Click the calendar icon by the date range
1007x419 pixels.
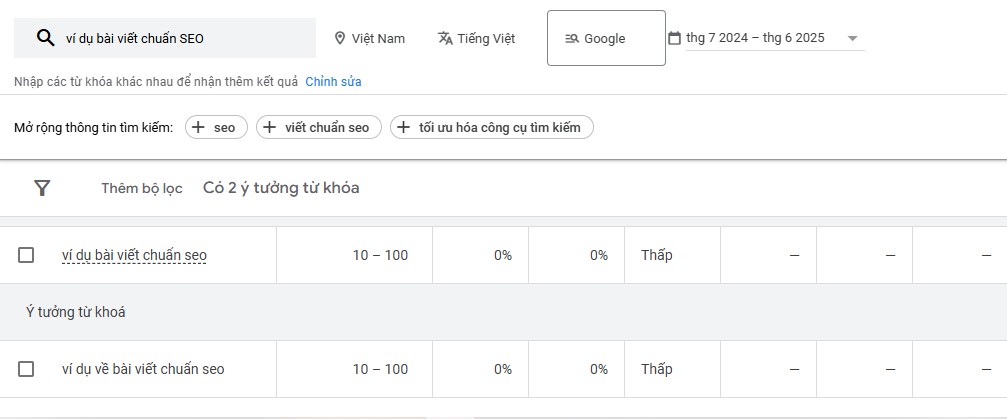[x=674, y=38]
